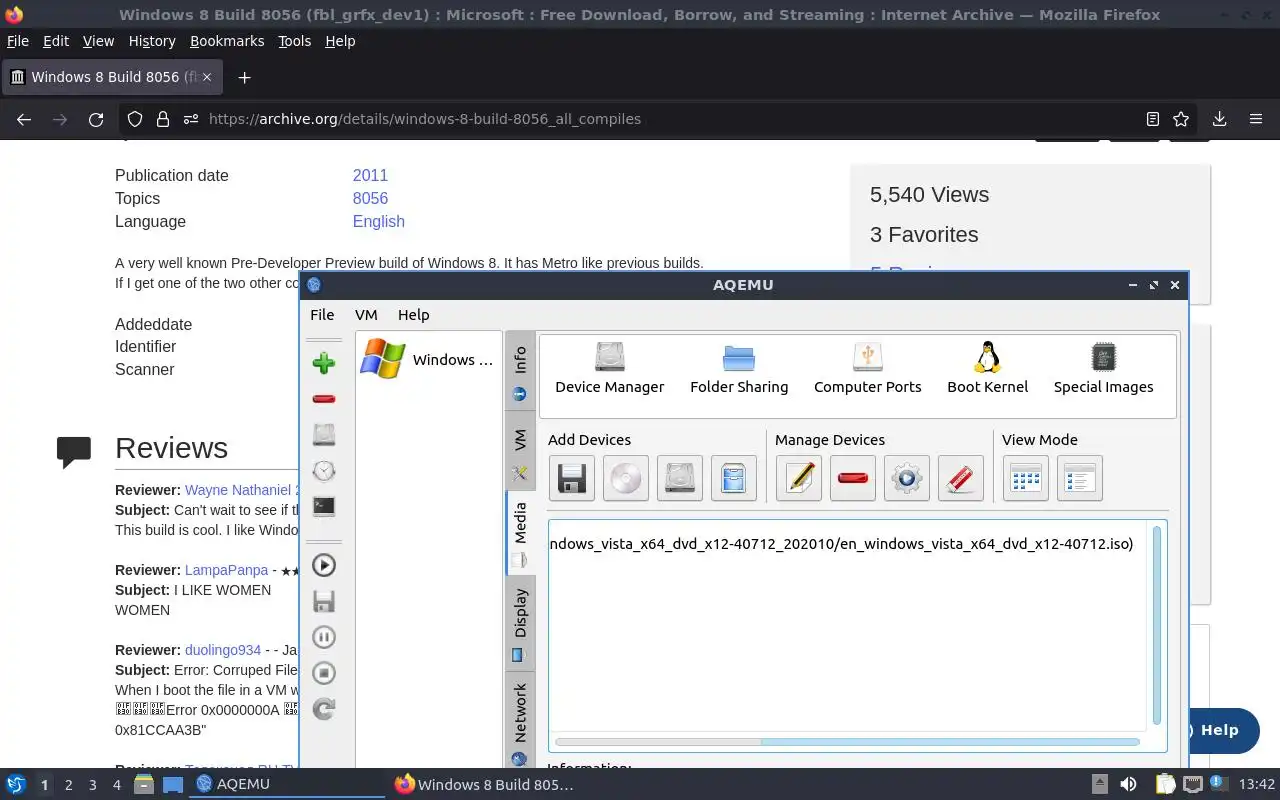Delete selected VM with red minus icon
Image resolution: width=1280 pixels, height=800 pixels.
[323, 399]
